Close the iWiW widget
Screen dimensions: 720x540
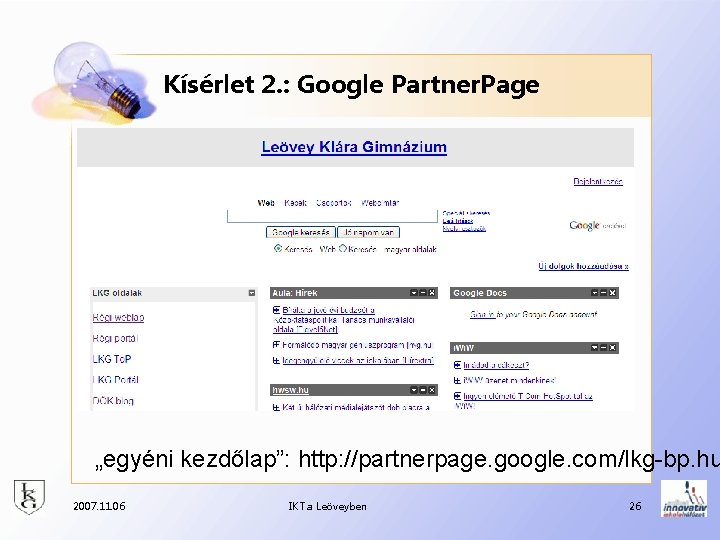(613, 348)
